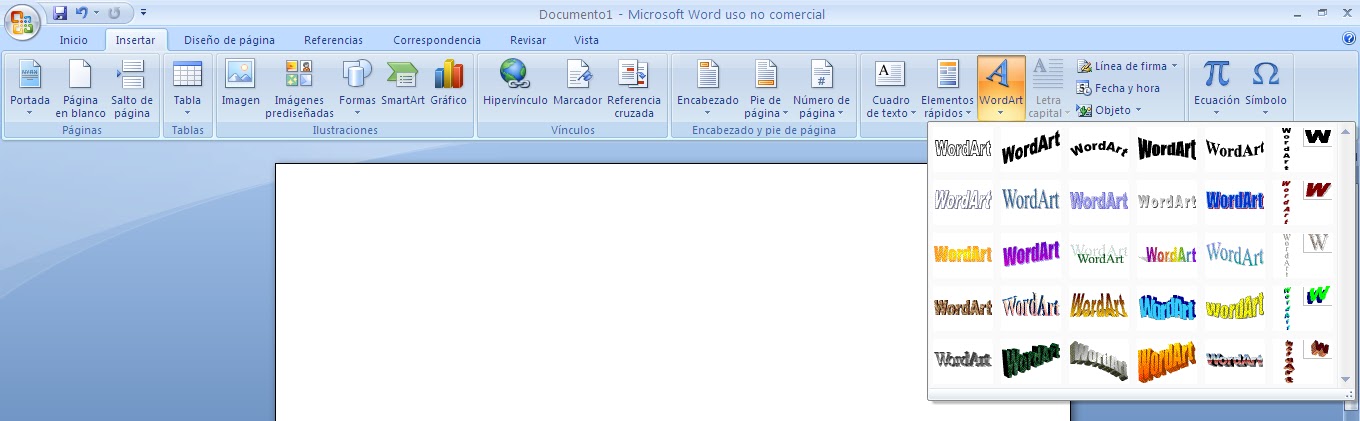The height and width of the screenshot is (421, 1360).
Task: Pick the black slanted upward WordArt style
Action: click(1031, 149)
